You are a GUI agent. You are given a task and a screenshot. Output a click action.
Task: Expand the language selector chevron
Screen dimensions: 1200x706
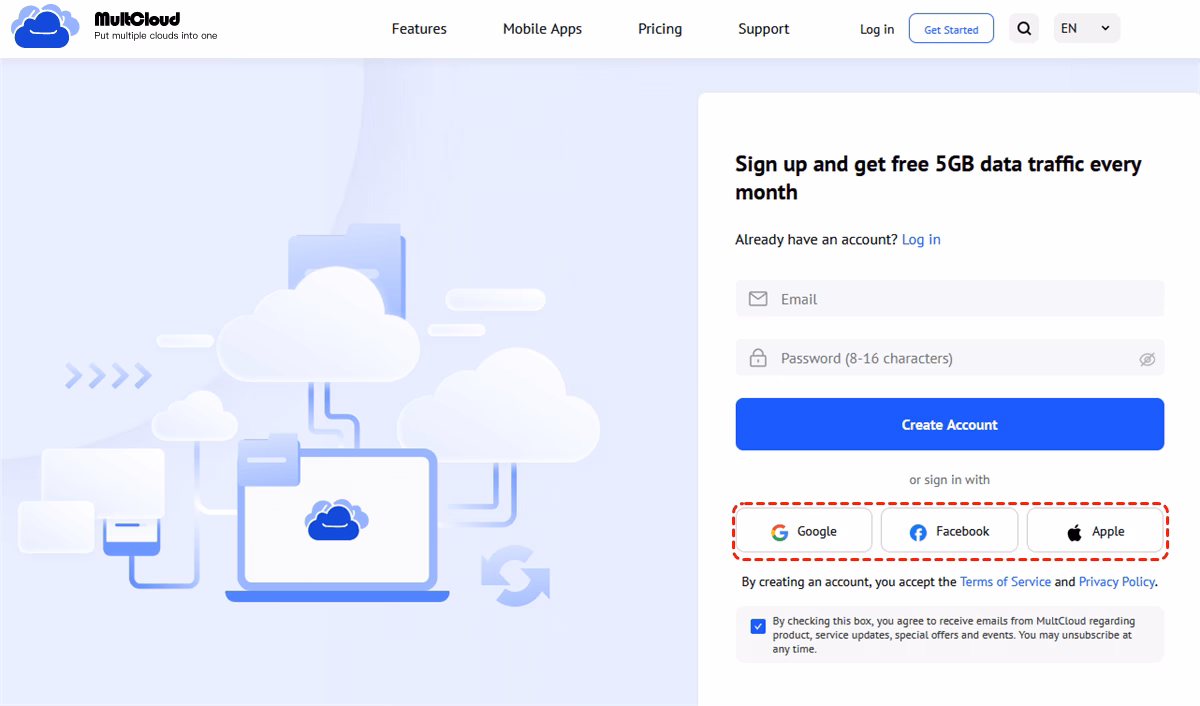click(x=1106, y=28)
